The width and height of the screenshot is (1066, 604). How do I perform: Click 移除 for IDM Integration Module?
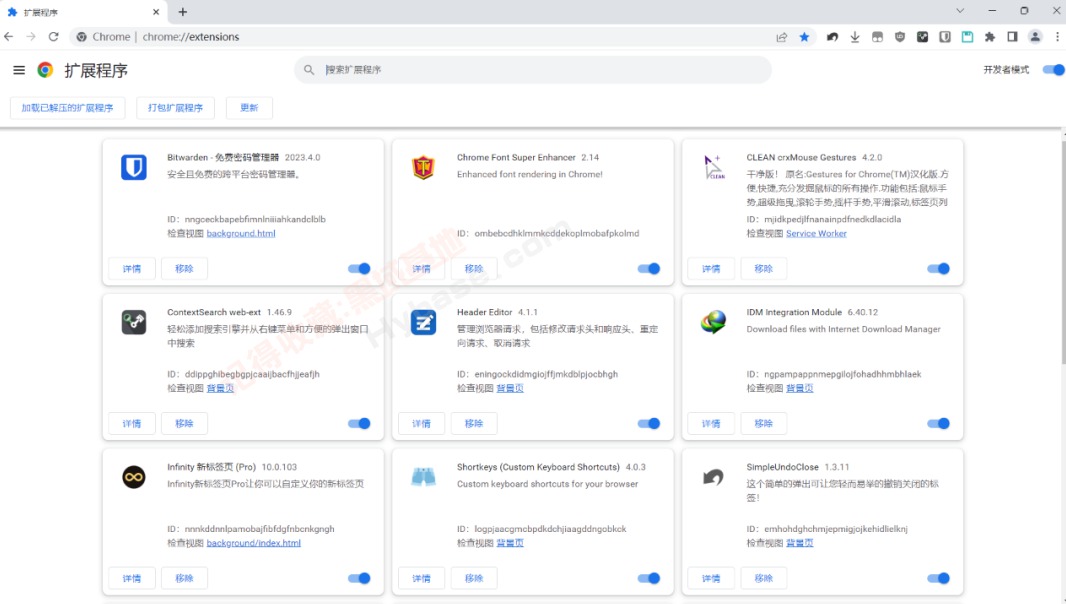click(x=763, y=423)
